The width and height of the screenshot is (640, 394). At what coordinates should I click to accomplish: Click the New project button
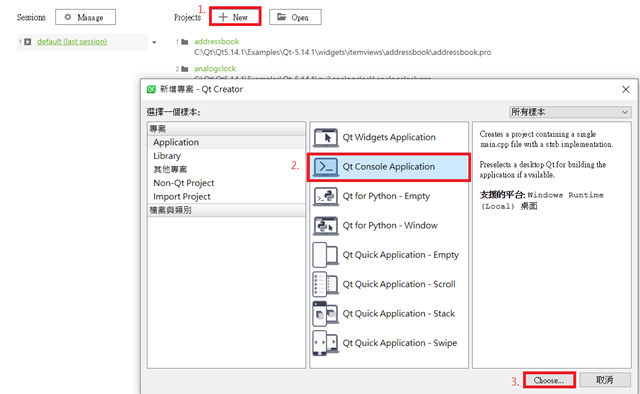235,17
